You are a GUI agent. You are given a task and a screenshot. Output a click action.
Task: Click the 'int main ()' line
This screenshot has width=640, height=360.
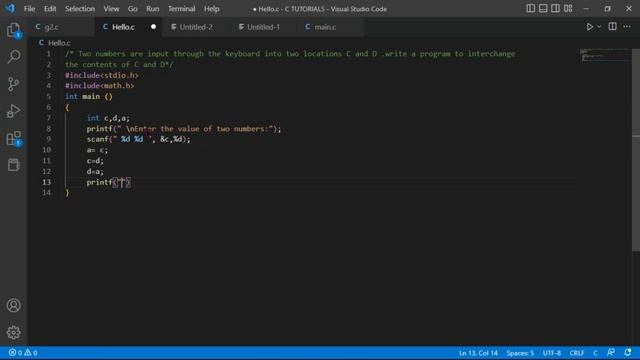pos(89,97)
